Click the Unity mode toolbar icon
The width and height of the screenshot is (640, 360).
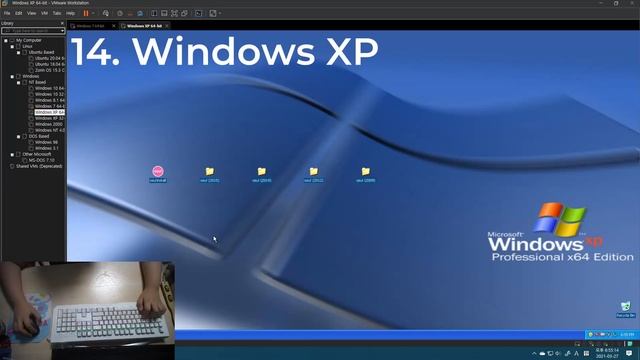point(184,13)
